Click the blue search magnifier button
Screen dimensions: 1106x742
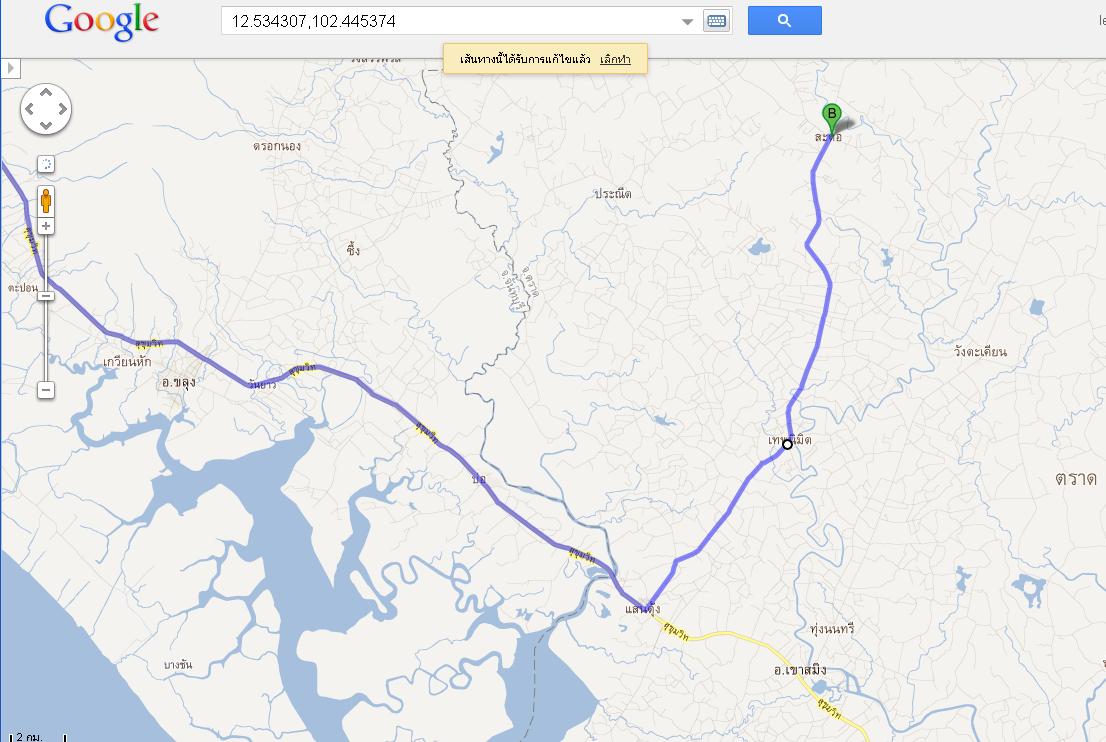point(784,20)
